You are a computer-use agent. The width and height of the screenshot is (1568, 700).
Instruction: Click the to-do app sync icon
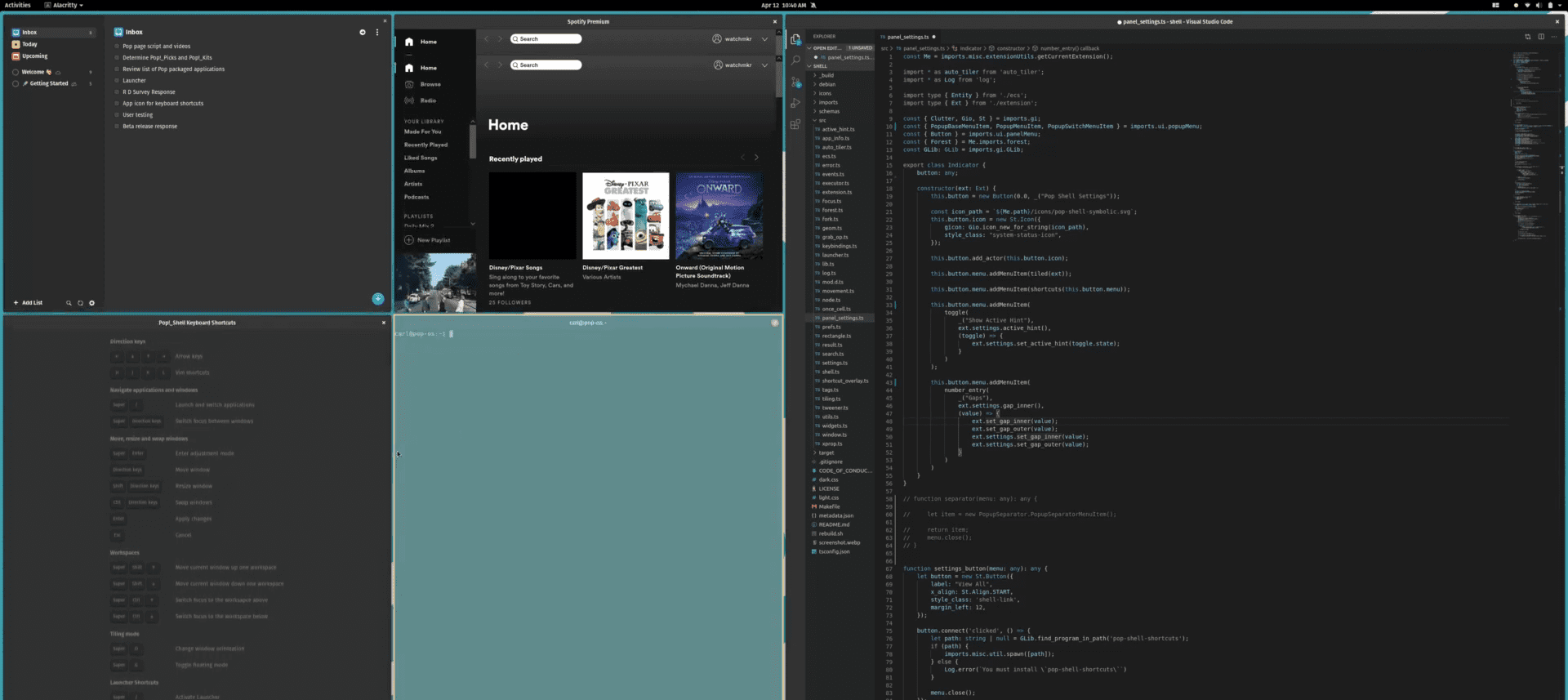coord(80,303)
